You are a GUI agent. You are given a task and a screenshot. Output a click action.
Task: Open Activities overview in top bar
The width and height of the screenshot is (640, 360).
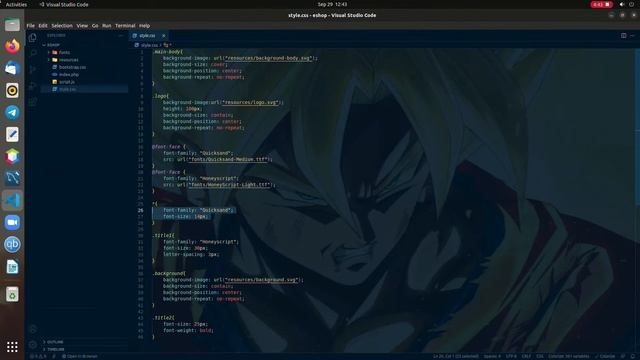pos(16,4)
